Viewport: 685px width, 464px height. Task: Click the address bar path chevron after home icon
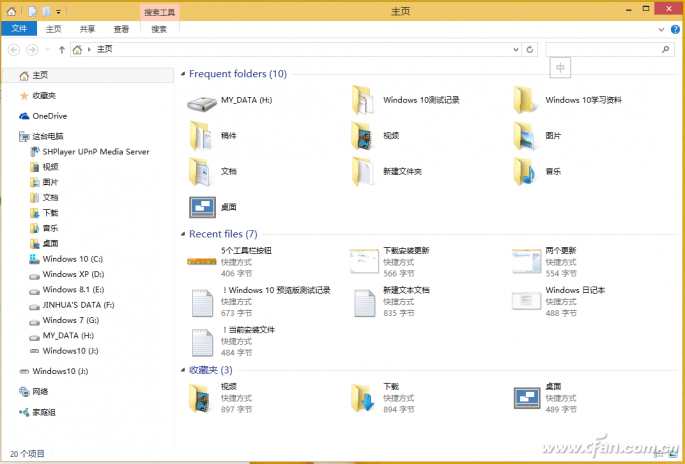89,49
